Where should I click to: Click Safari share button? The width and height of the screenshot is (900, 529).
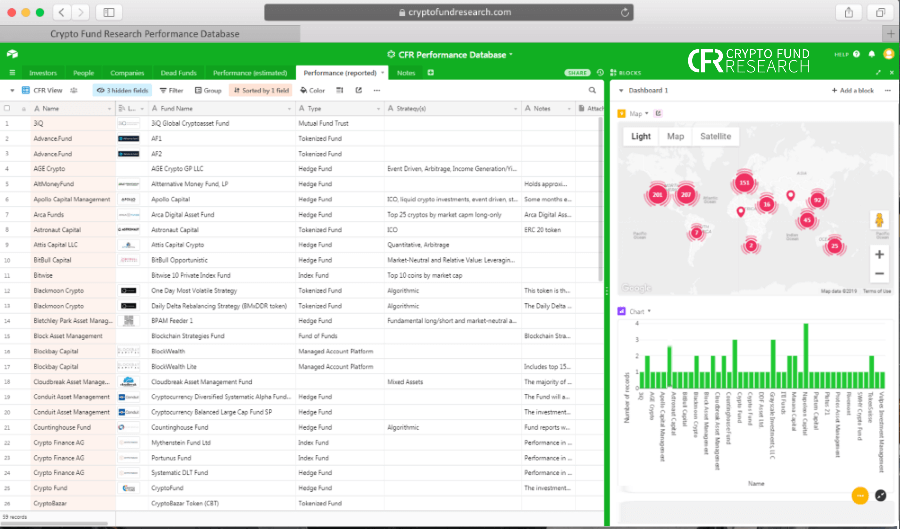(849, 12)
